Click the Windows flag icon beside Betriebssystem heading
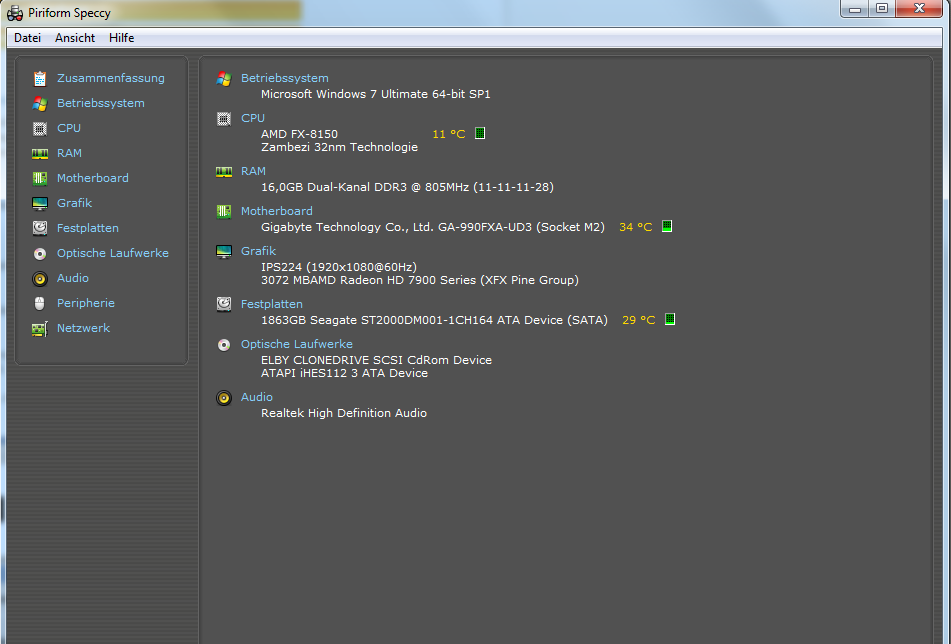The width and height of the screenshot is (951, 644). 224,78
